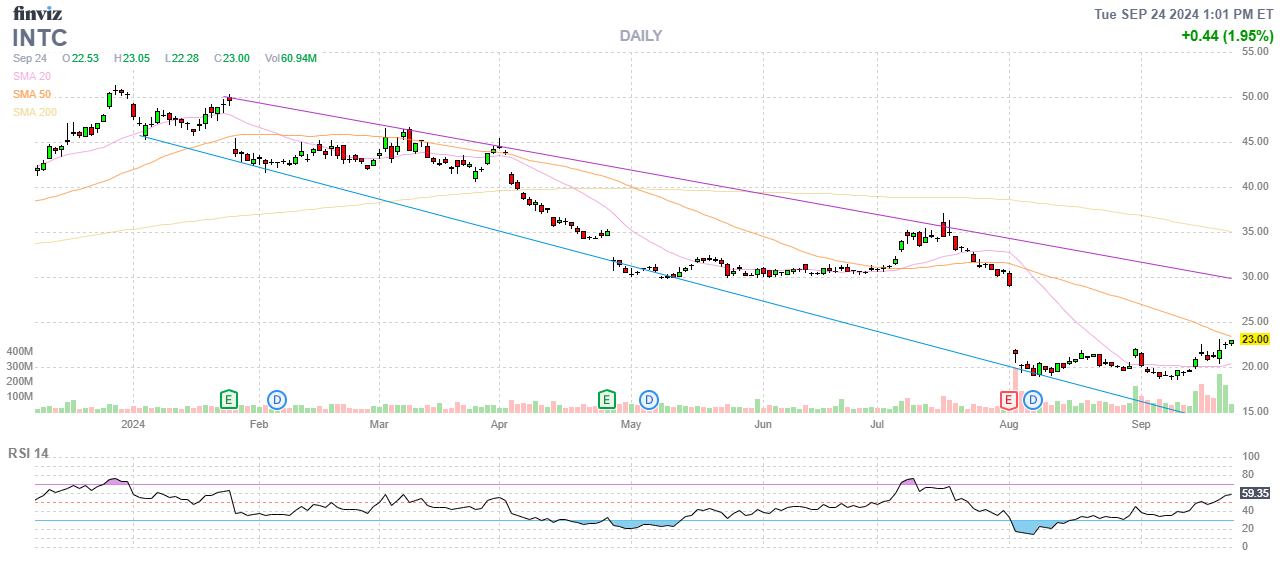Click the yellow 23.00 current price tag
1287x562 pixels.
pyautogui.click(x=1254, y=339)
